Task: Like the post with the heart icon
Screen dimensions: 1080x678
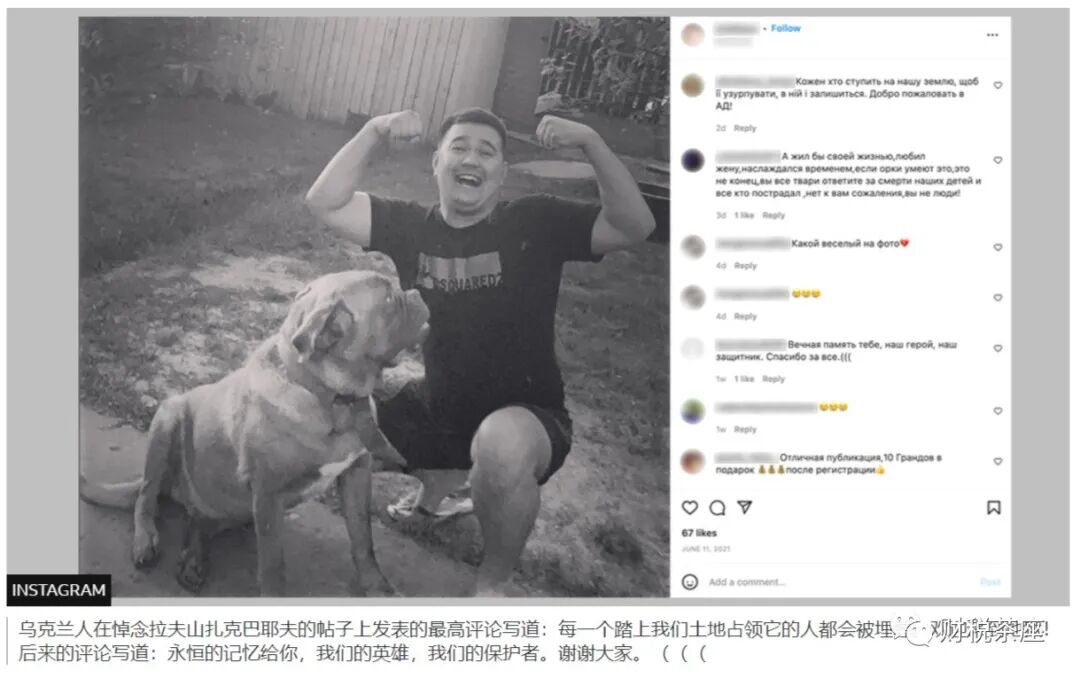Action: [689, 508]
